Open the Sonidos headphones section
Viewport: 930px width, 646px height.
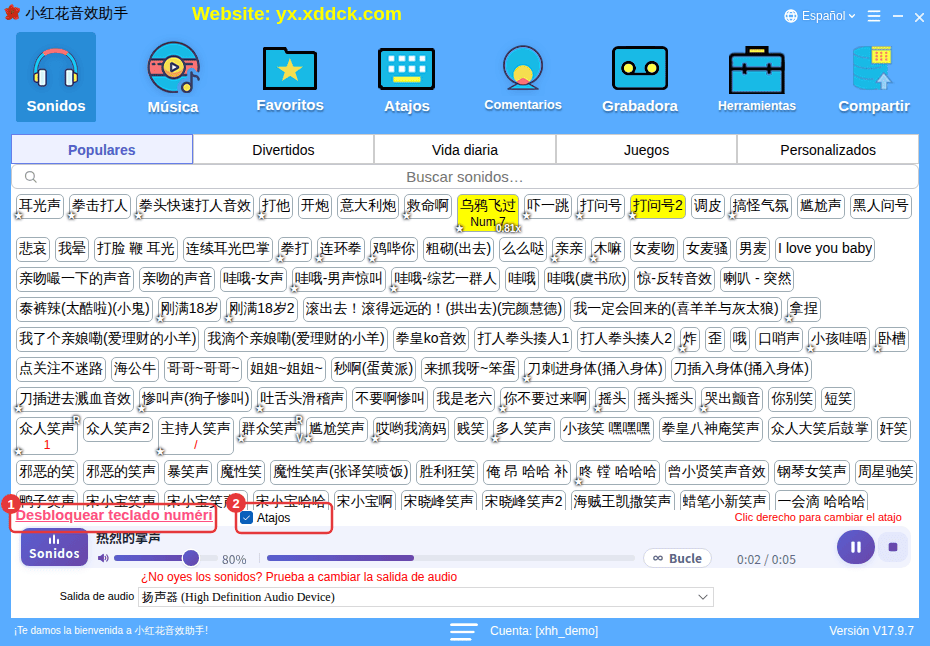pyautogui.click(x=56, y=77)
